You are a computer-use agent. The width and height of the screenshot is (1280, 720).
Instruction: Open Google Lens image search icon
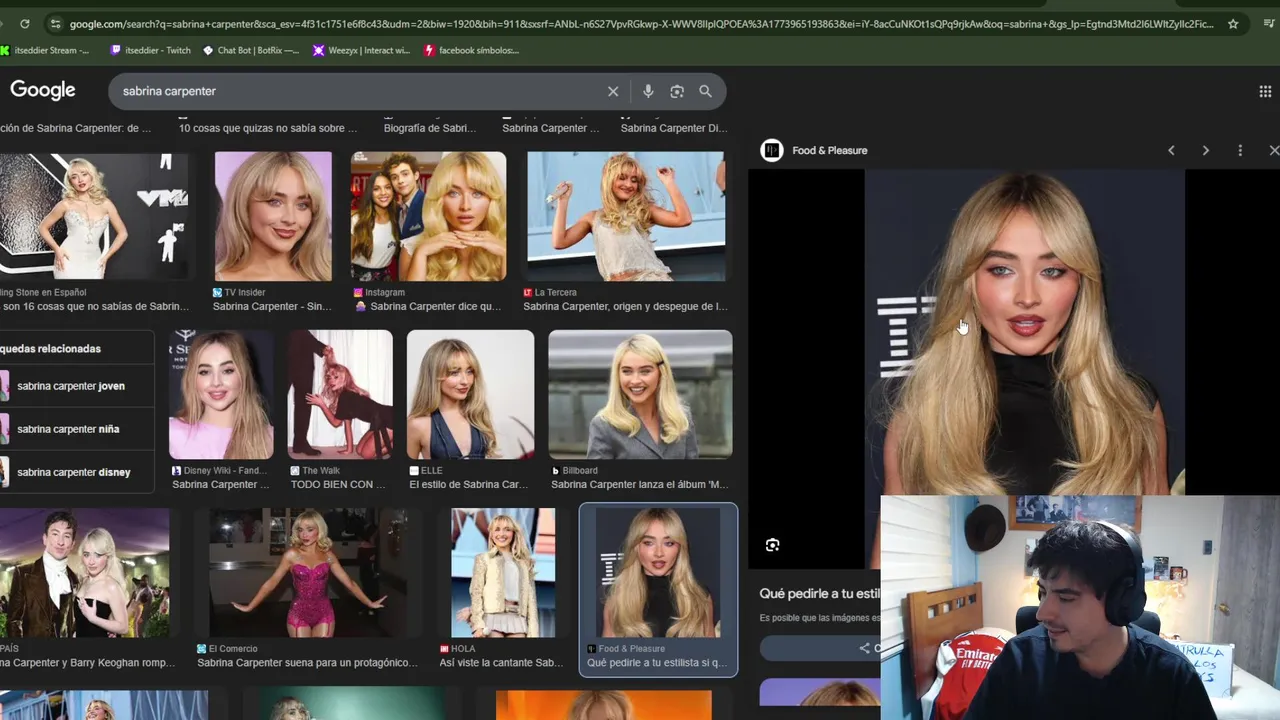coord(677,91)
